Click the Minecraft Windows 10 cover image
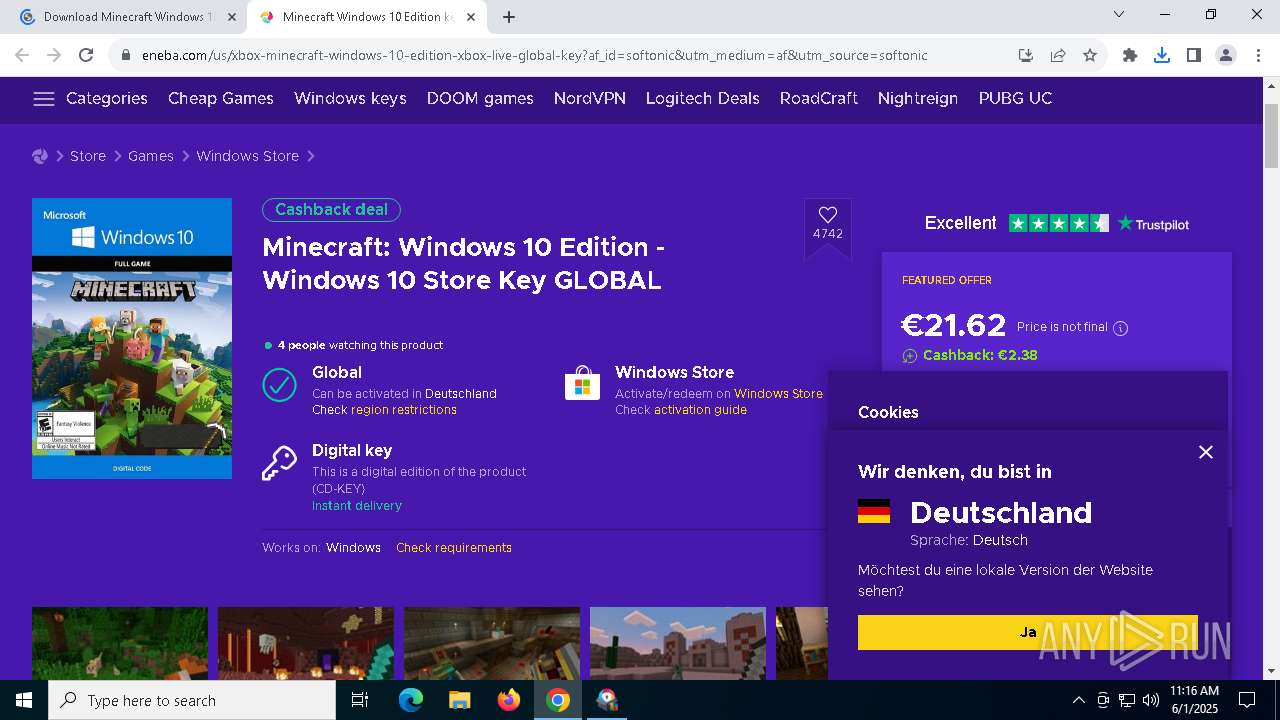Screen dimensions: 1280x720 [x=132, y=338]
